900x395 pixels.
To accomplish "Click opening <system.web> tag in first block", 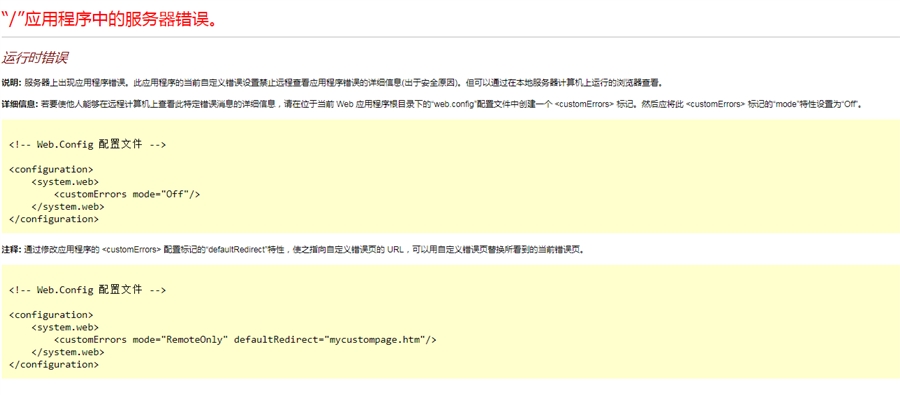I will coord(65,182).
